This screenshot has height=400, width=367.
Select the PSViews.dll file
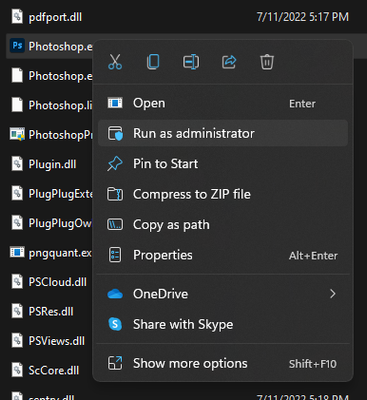pos(57,341)
